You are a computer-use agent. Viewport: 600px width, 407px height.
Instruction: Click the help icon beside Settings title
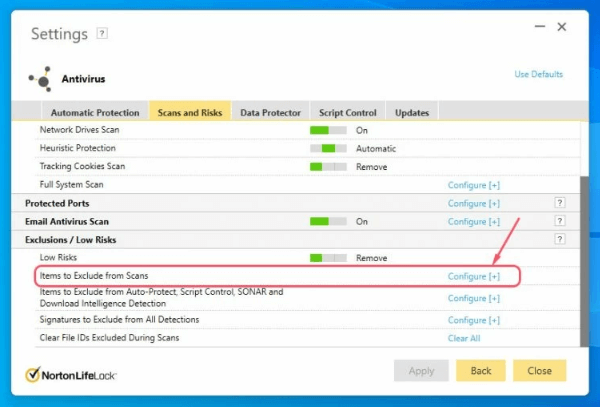tap(102, 33)
